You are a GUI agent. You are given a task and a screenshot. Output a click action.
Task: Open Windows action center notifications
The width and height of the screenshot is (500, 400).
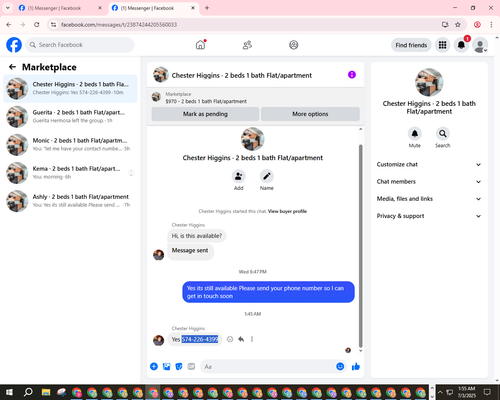(487, 392)
